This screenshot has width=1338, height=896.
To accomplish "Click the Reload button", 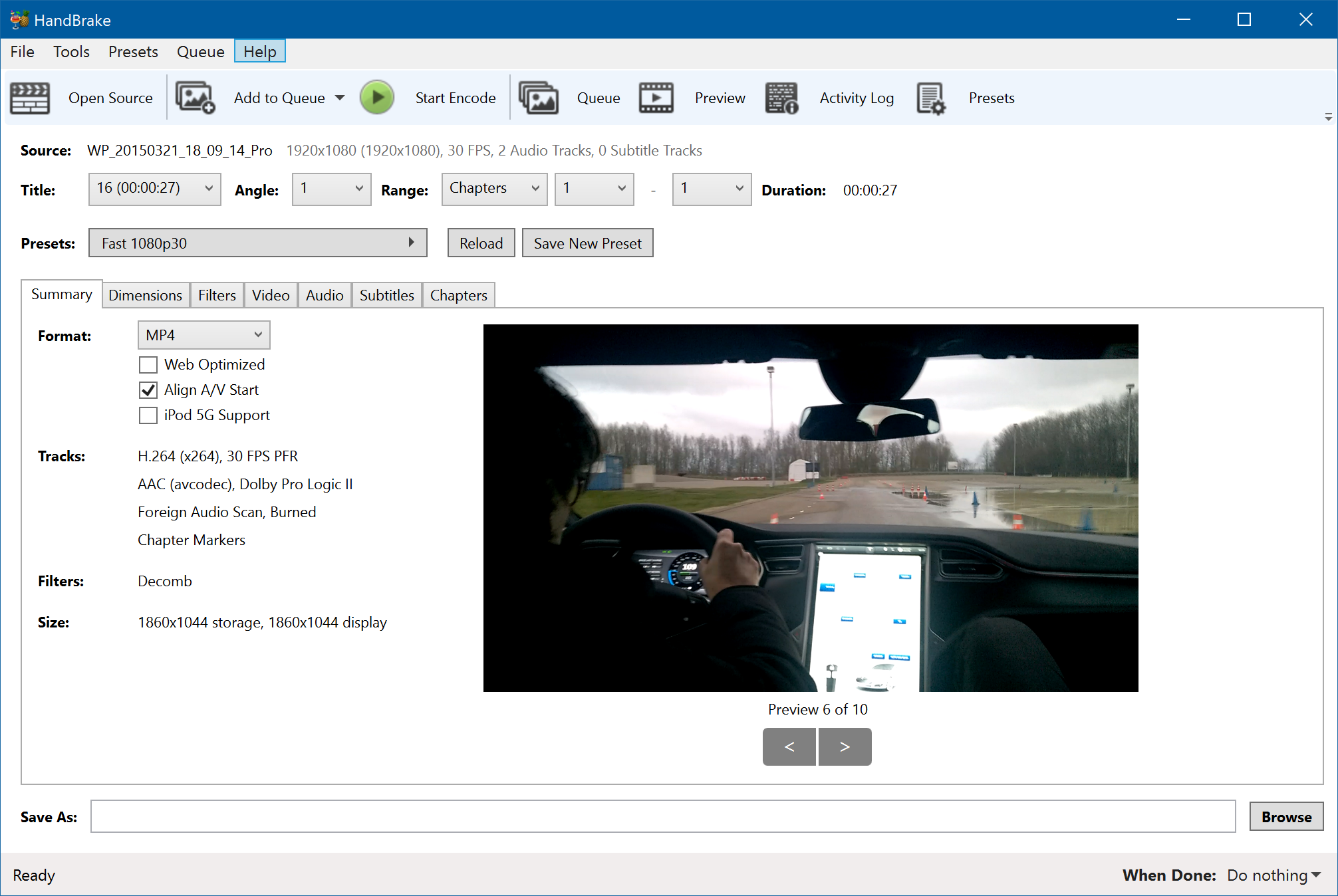I will 481,242.
